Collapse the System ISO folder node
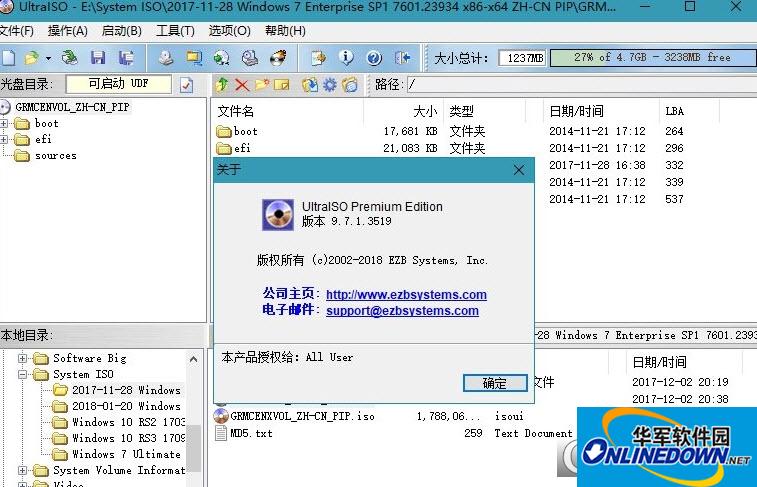757x487 pixels. click(x=22, y=374)
